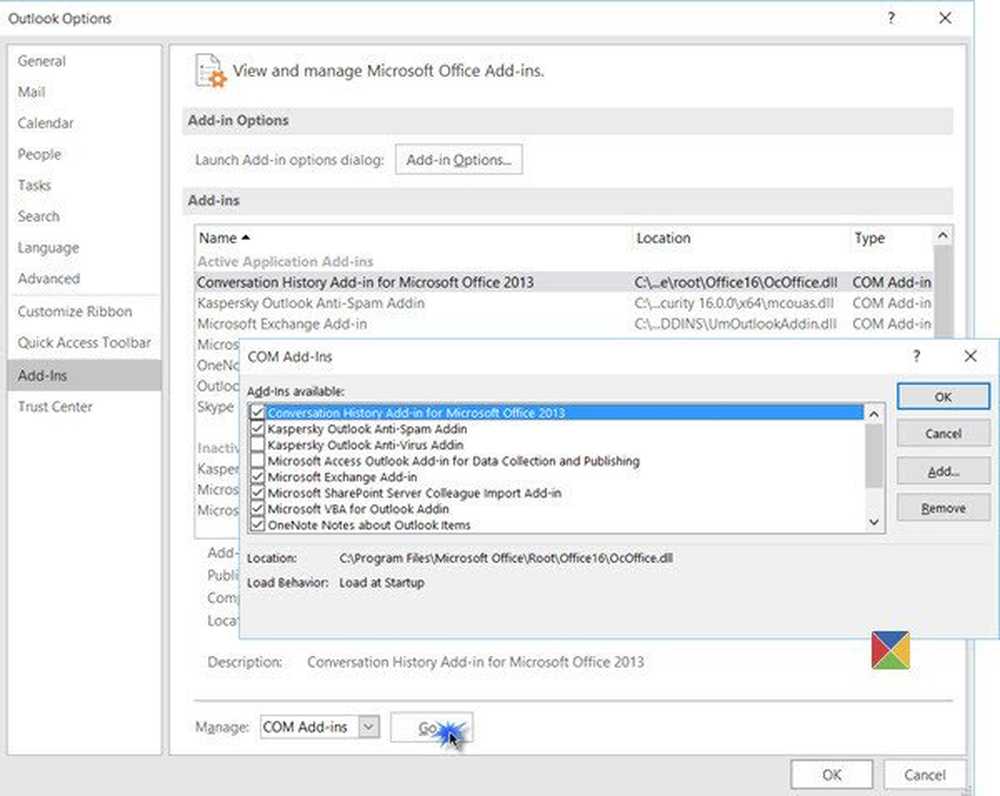Click the Add-ins page header icon
This screenshot has width=1000, height=796.
tap(210, 72)
